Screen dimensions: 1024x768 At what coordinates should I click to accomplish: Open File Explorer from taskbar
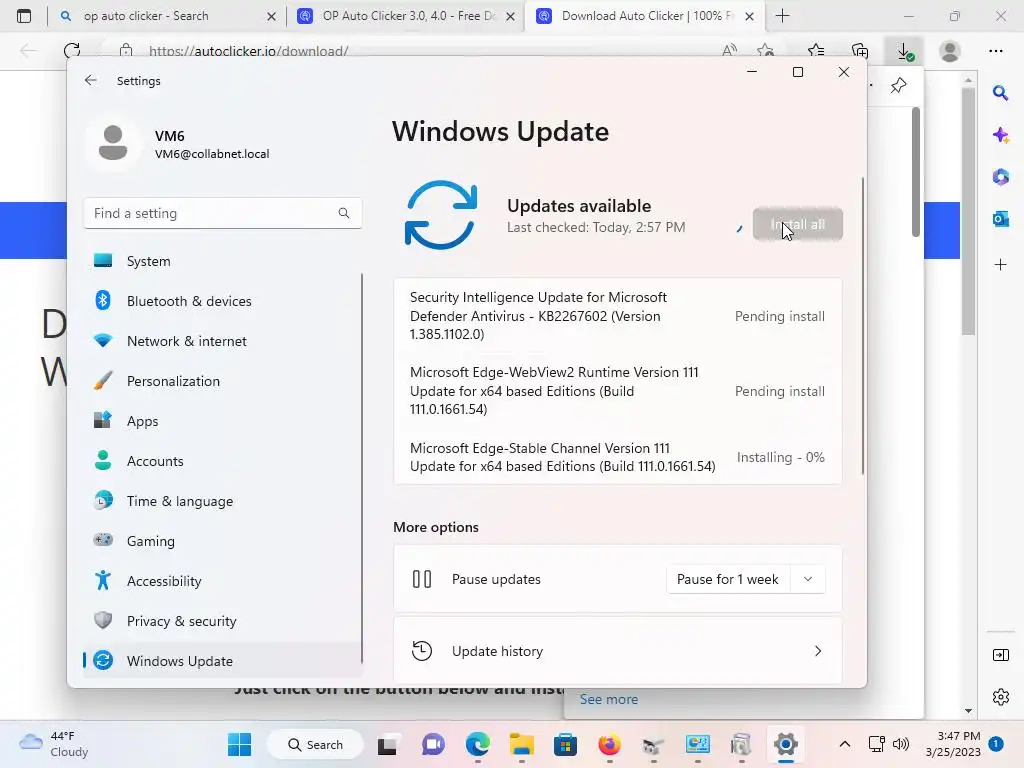521,744
